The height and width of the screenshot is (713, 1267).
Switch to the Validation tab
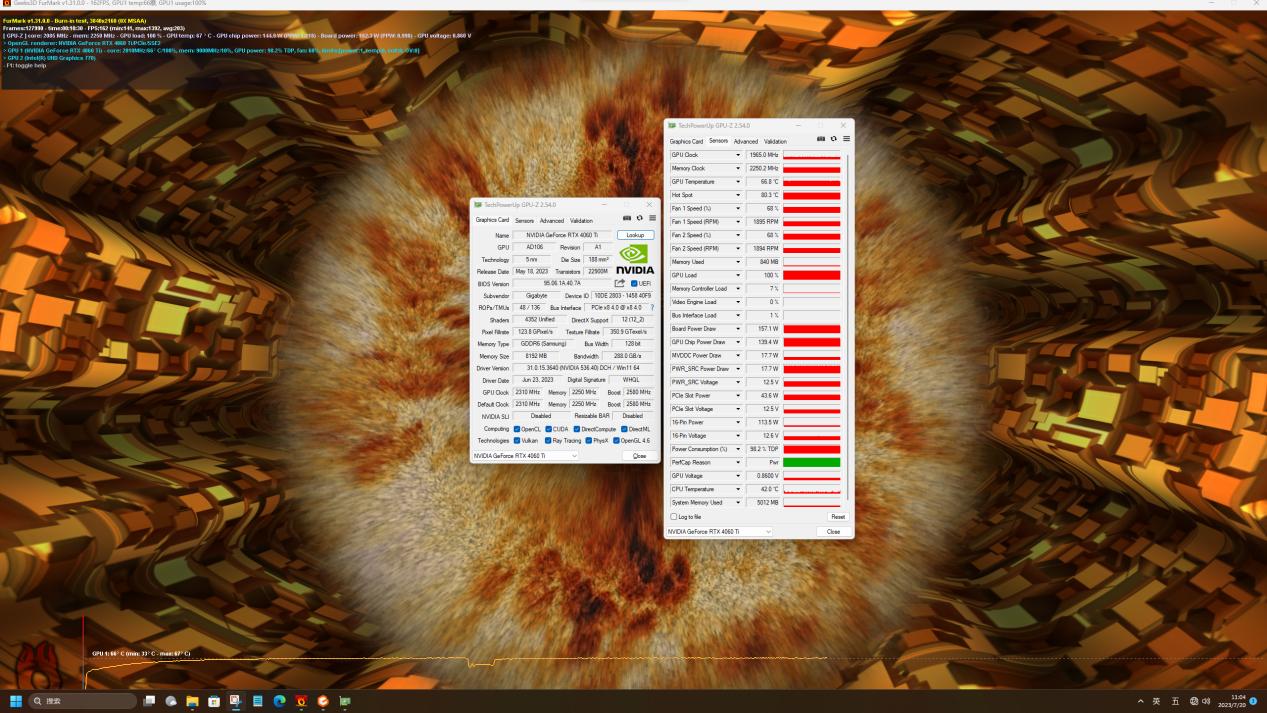tap(582, 220)
